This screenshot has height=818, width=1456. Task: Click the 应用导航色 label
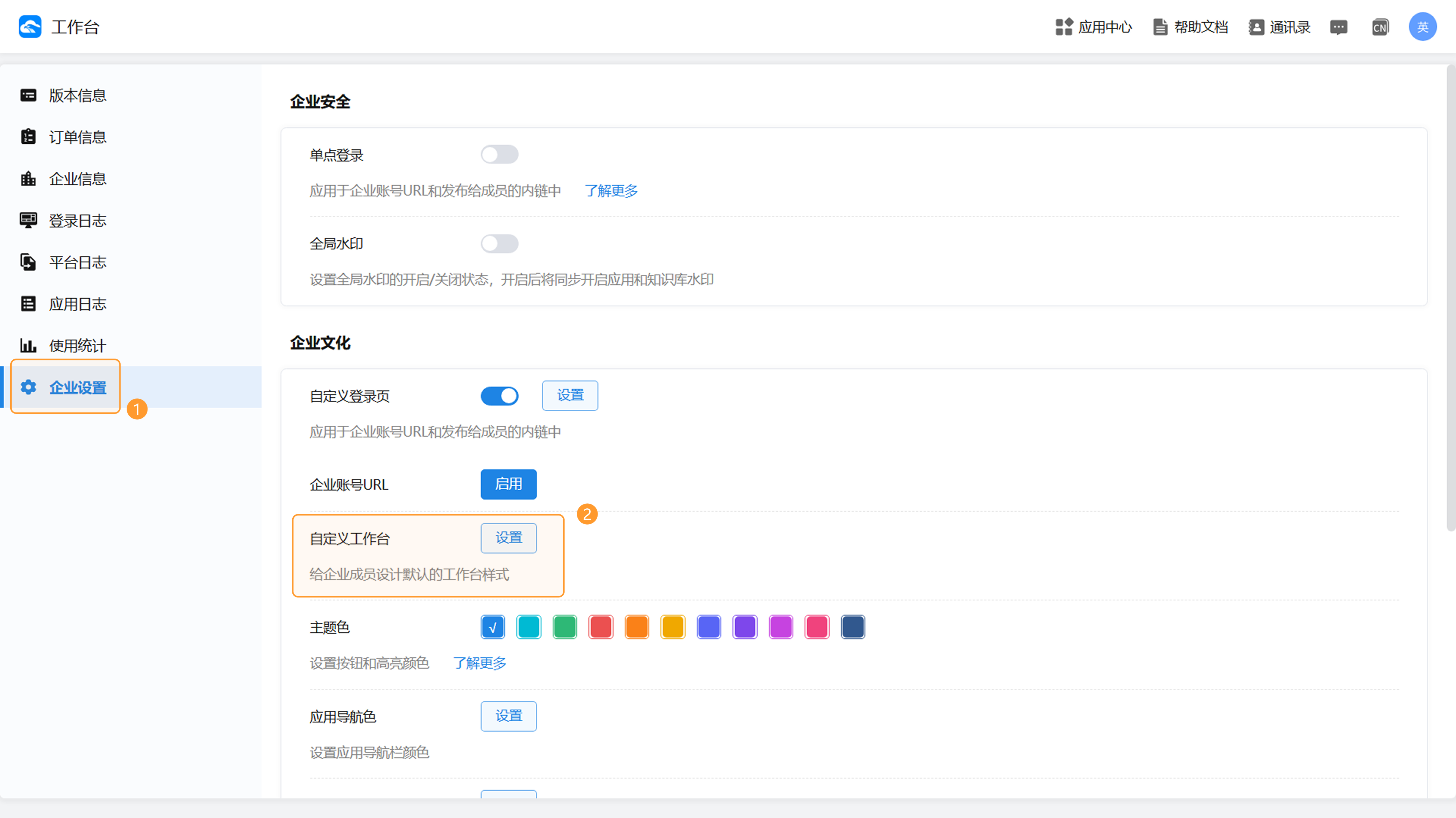[x=342, y=717]
